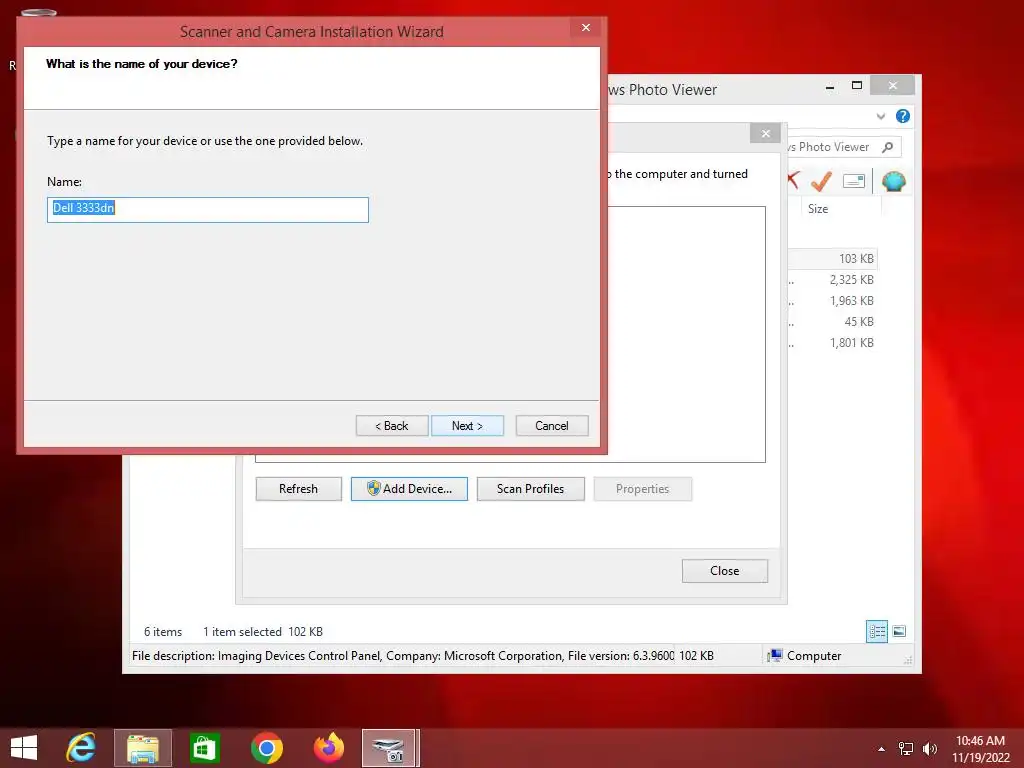Screen dimensions: 1024x768
Task: Minimize the Explorer window
Action: coord(829,86)
